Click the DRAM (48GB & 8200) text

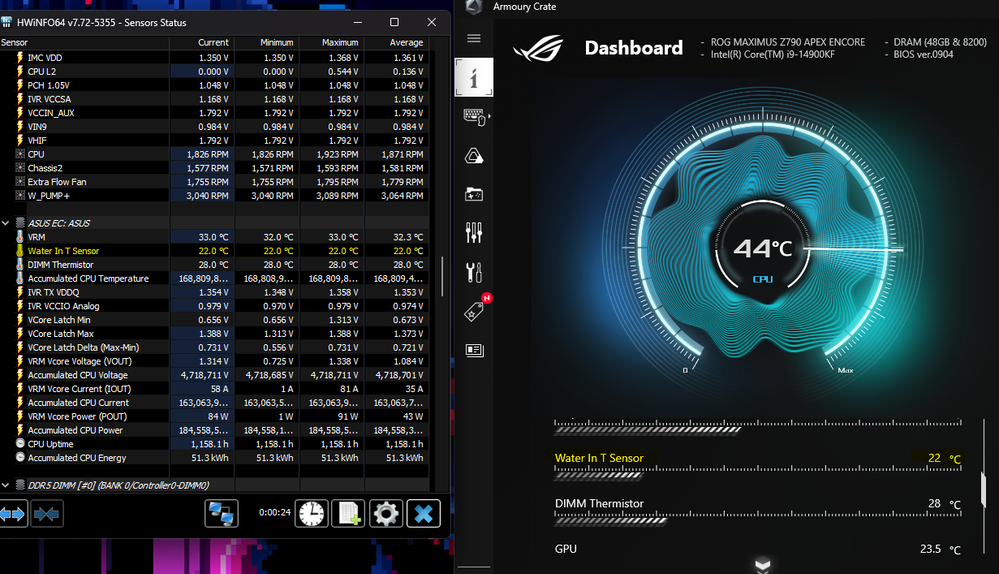pyautogui.click(x=940, y=42)
